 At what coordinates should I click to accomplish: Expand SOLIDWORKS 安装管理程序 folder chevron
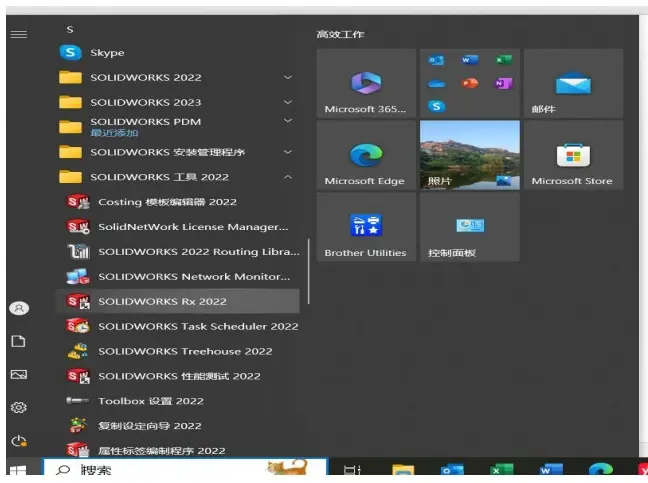coord(288,152)
